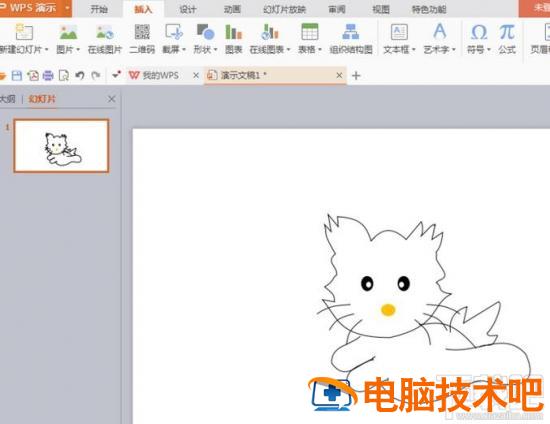Close the slide thumbnail pane
The height and width of the screenshot is (424, 550).
click(x=112, y=99)
